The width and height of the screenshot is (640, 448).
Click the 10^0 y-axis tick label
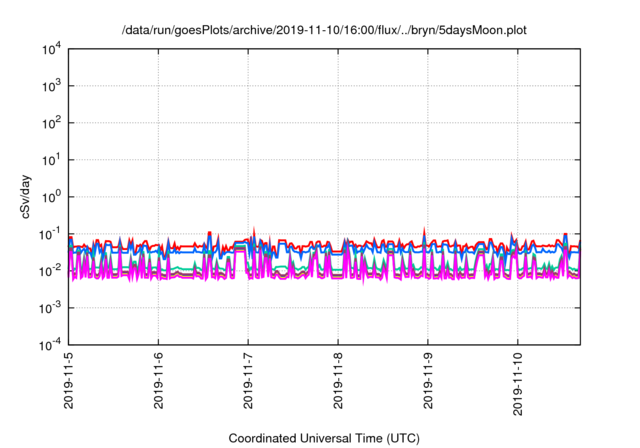[51, 198]
